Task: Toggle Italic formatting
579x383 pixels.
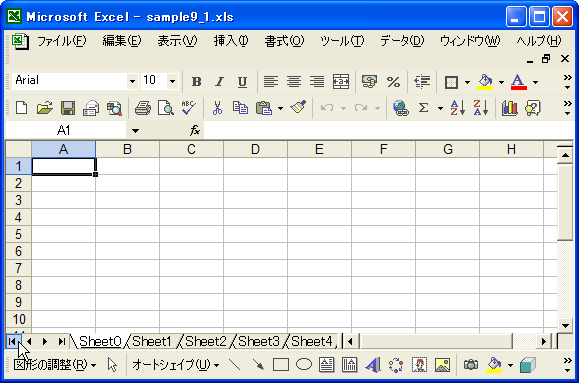Action: tap(219, 82)
